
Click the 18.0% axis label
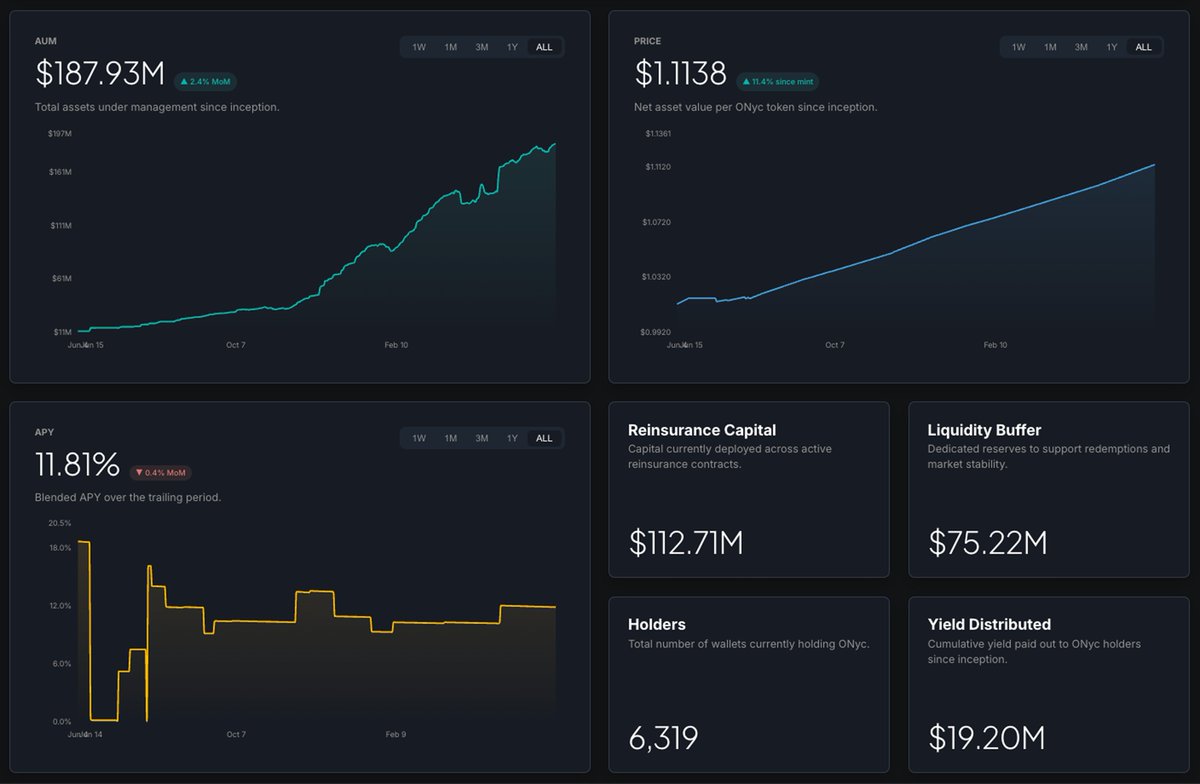pos(59,548)
